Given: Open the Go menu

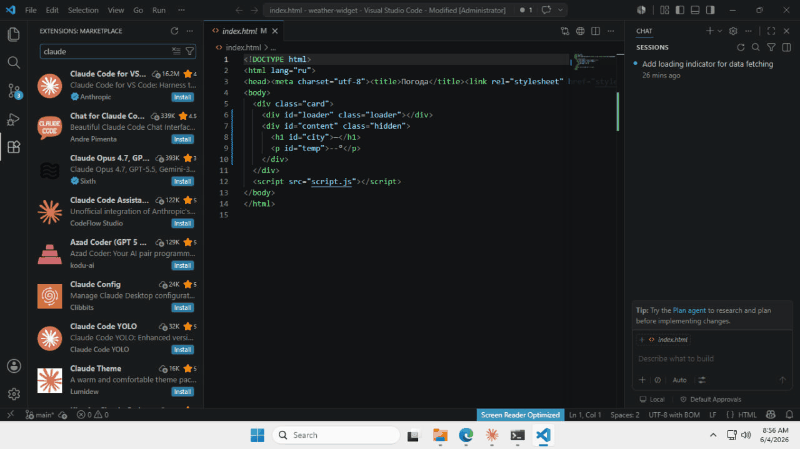Looking at the screenshot, I should click(x=138, y=10).
